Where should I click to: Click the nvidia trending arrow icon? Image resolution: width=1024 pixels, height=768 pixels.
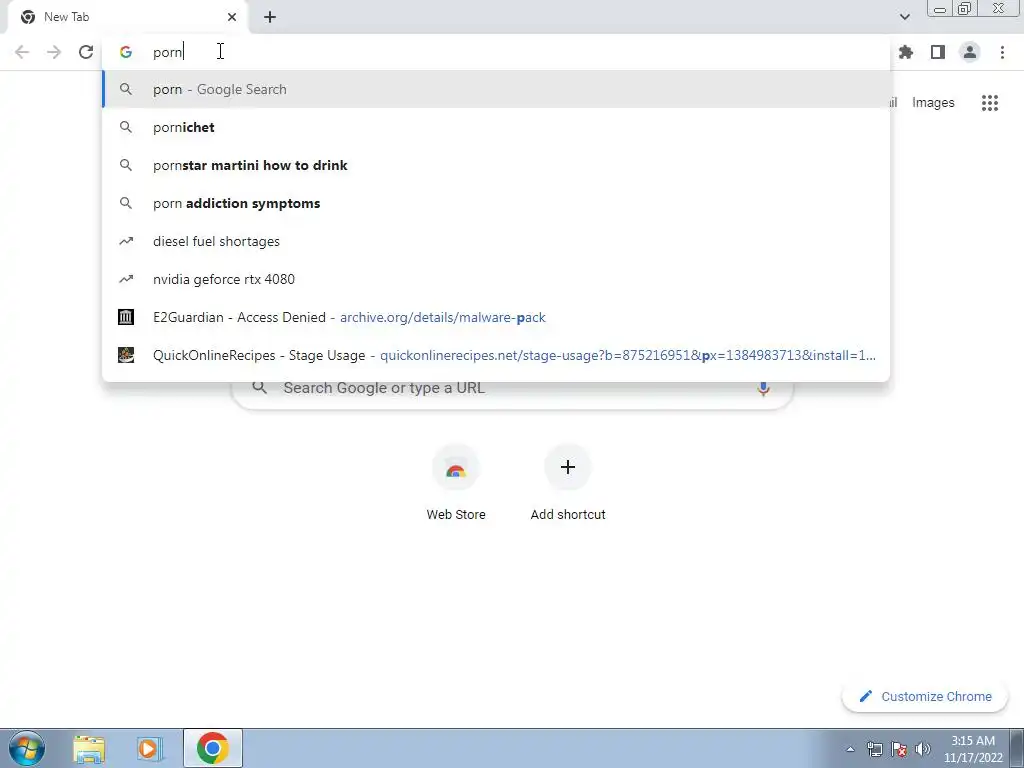(x=126, y=279)
